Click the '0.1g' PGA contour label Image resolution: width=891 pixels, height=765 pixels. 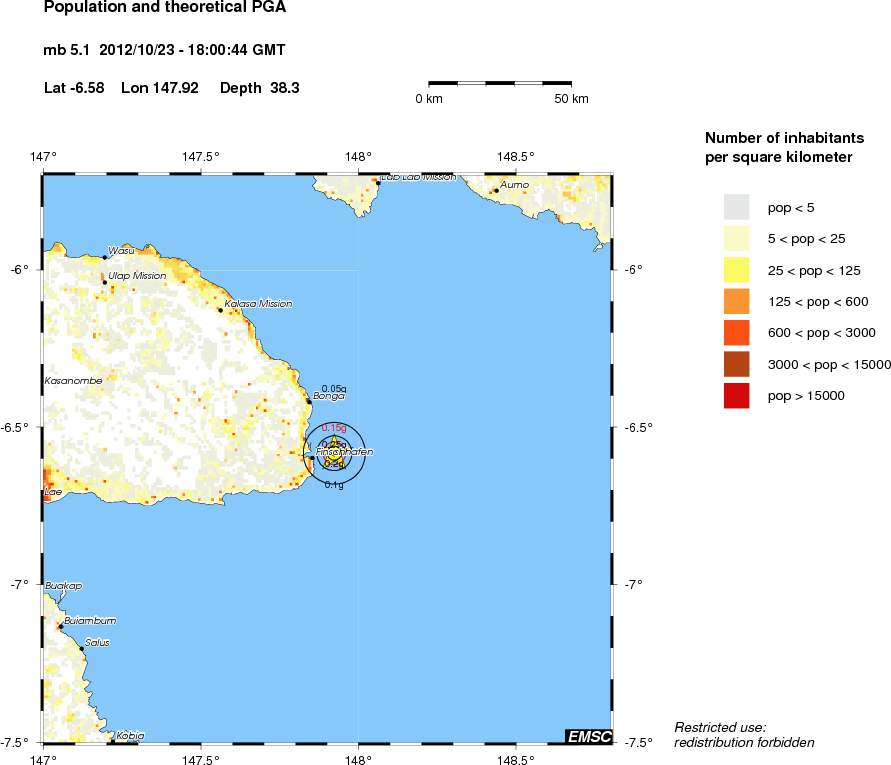click(x=334, y=485)
